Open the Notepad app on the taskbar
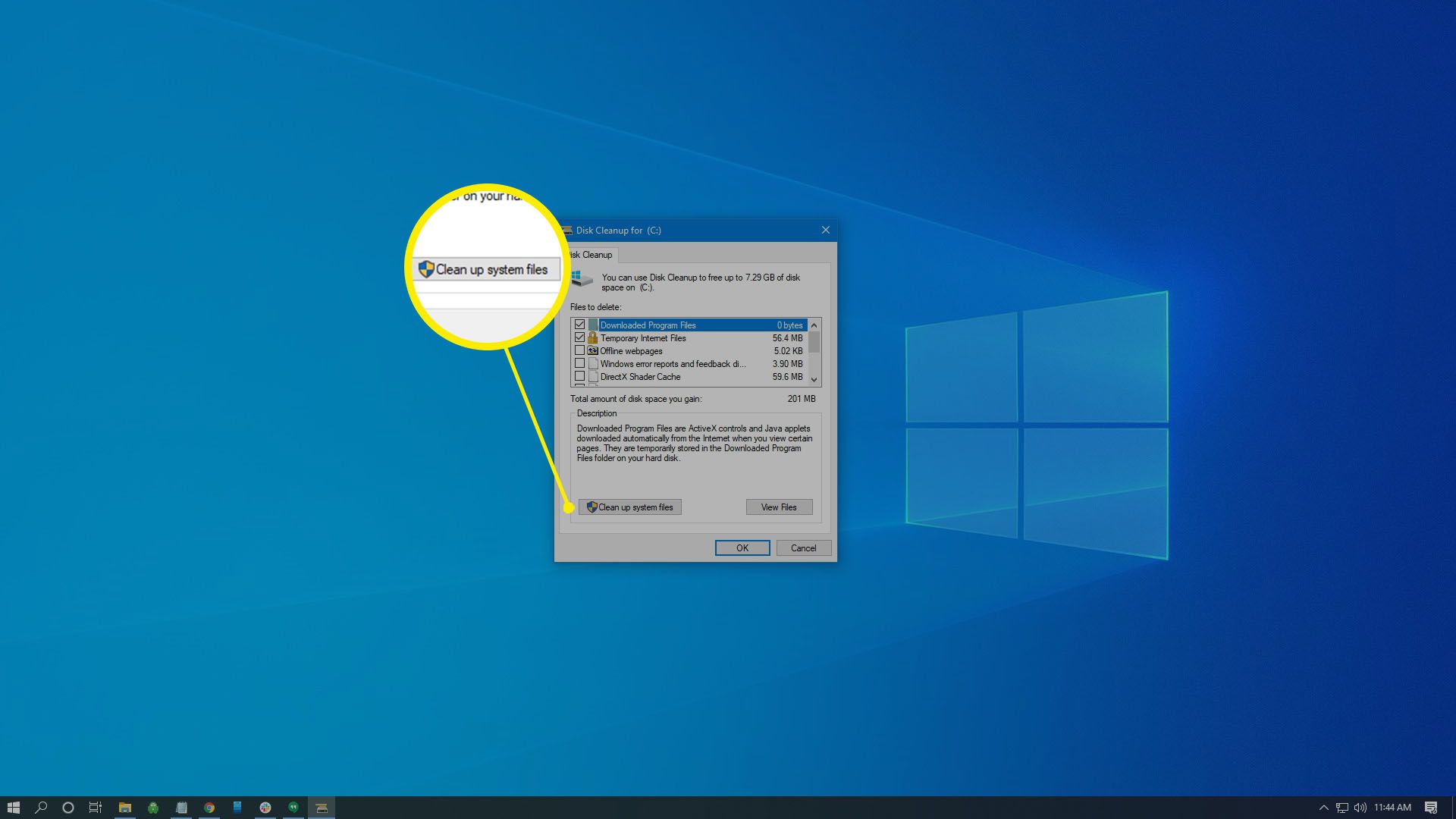This screenshot has height=819, width=1456. 181,808
